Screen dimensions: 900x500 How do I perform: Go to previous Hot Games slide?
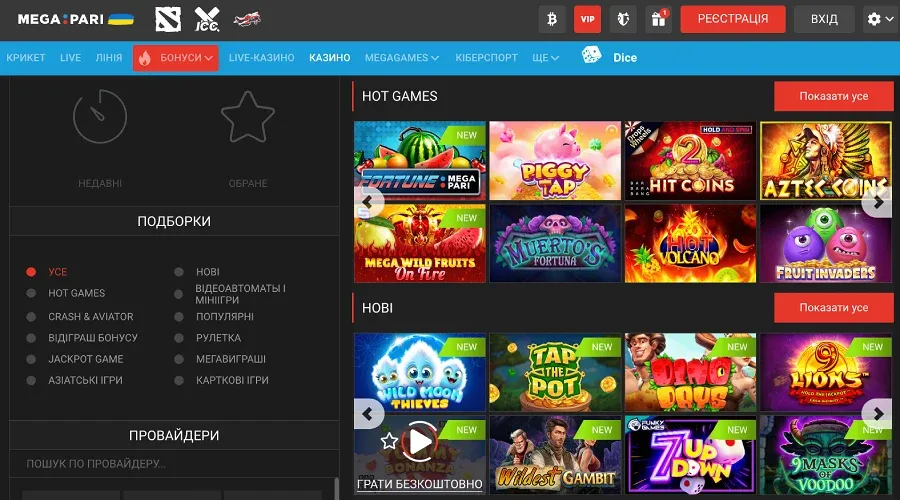click(367, 202)
